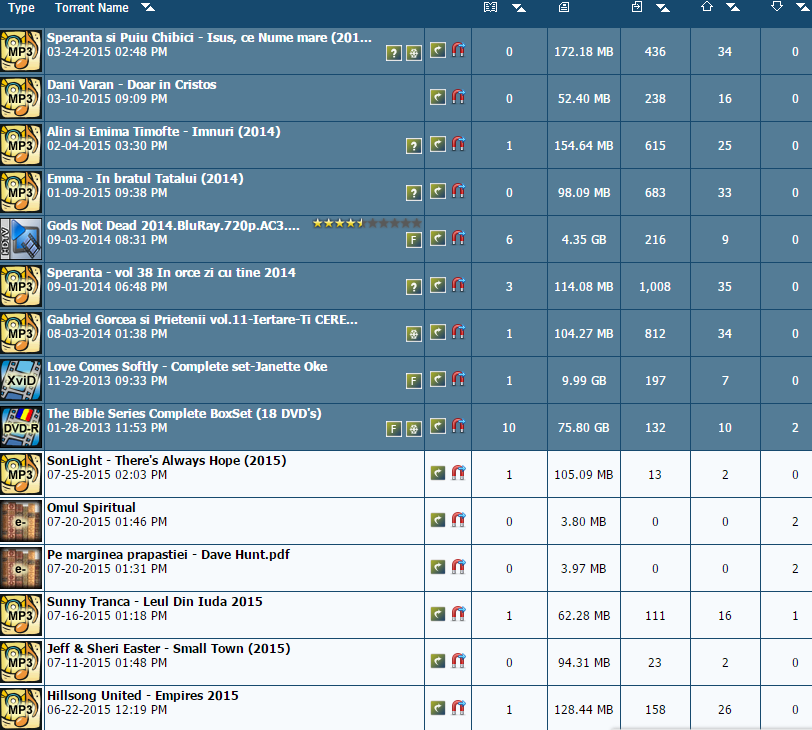
Task: Magnet link for Emma - In bratul Tatalui
Action: 458,191
